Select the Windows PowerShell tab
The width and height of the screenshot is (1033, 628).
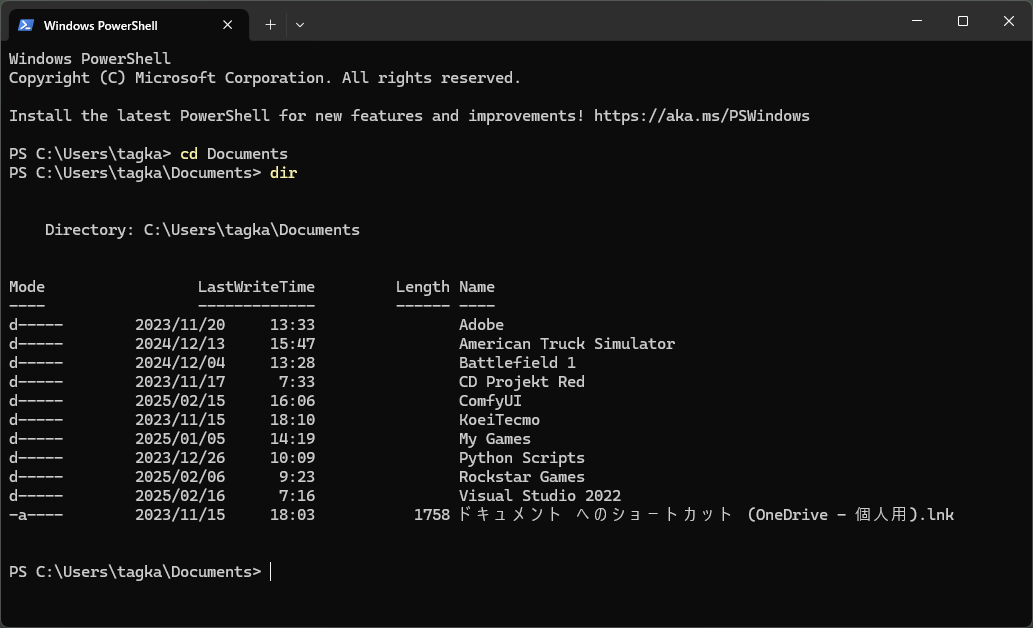(x=110, y=25)
